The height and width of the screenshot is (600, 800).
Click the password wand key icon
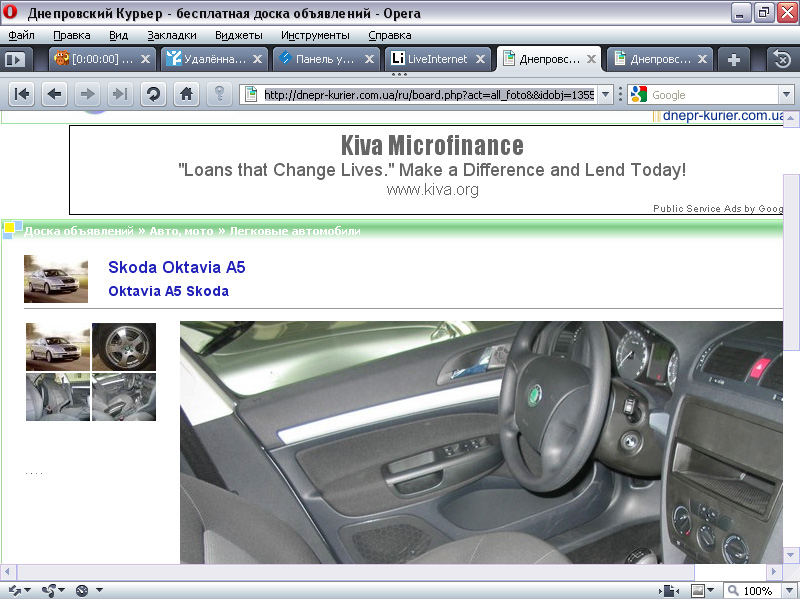220,94
